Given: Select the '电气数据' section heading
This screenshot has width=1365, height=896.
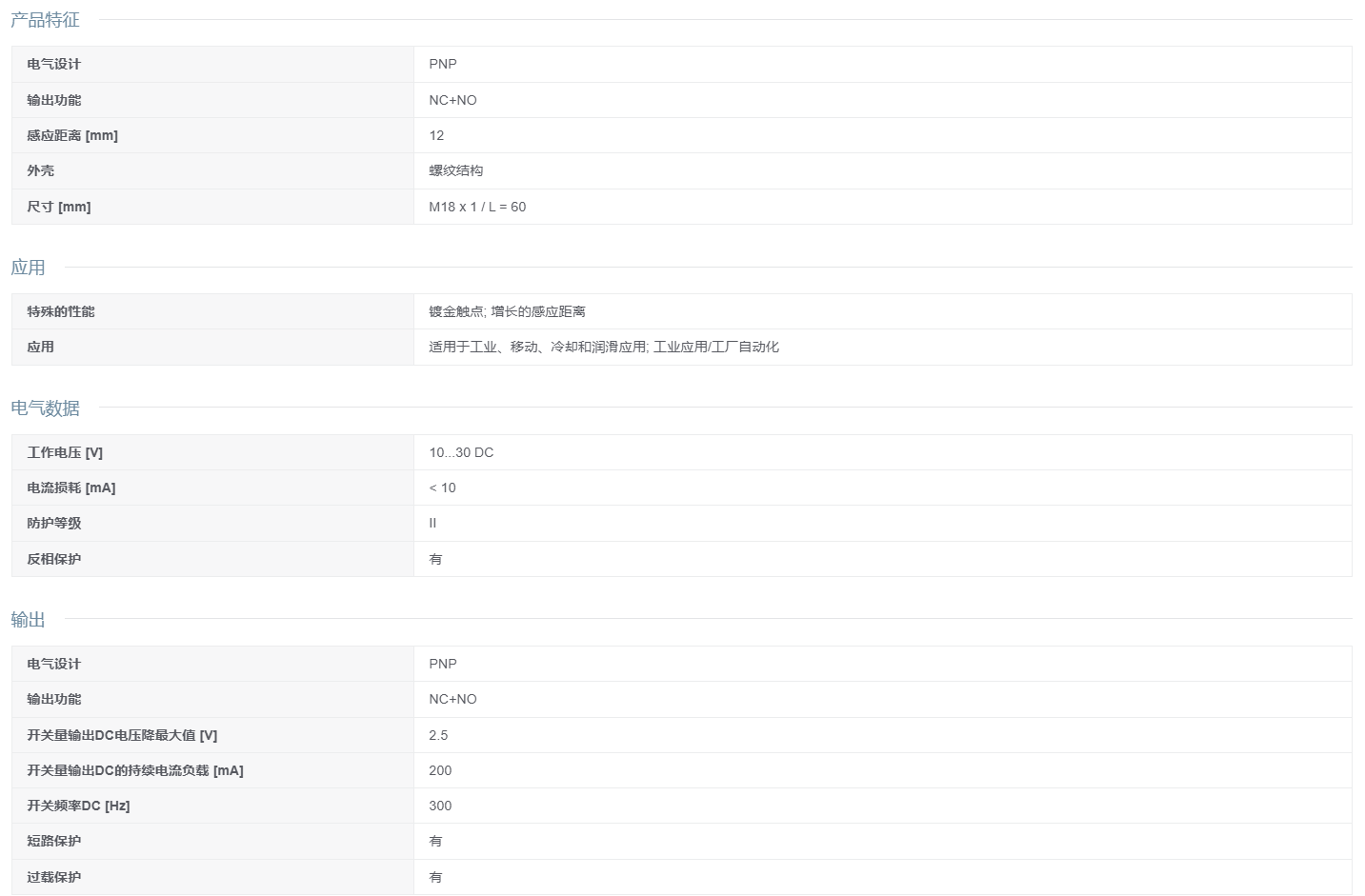Looking at the screenshot, I should coord(45,408).
